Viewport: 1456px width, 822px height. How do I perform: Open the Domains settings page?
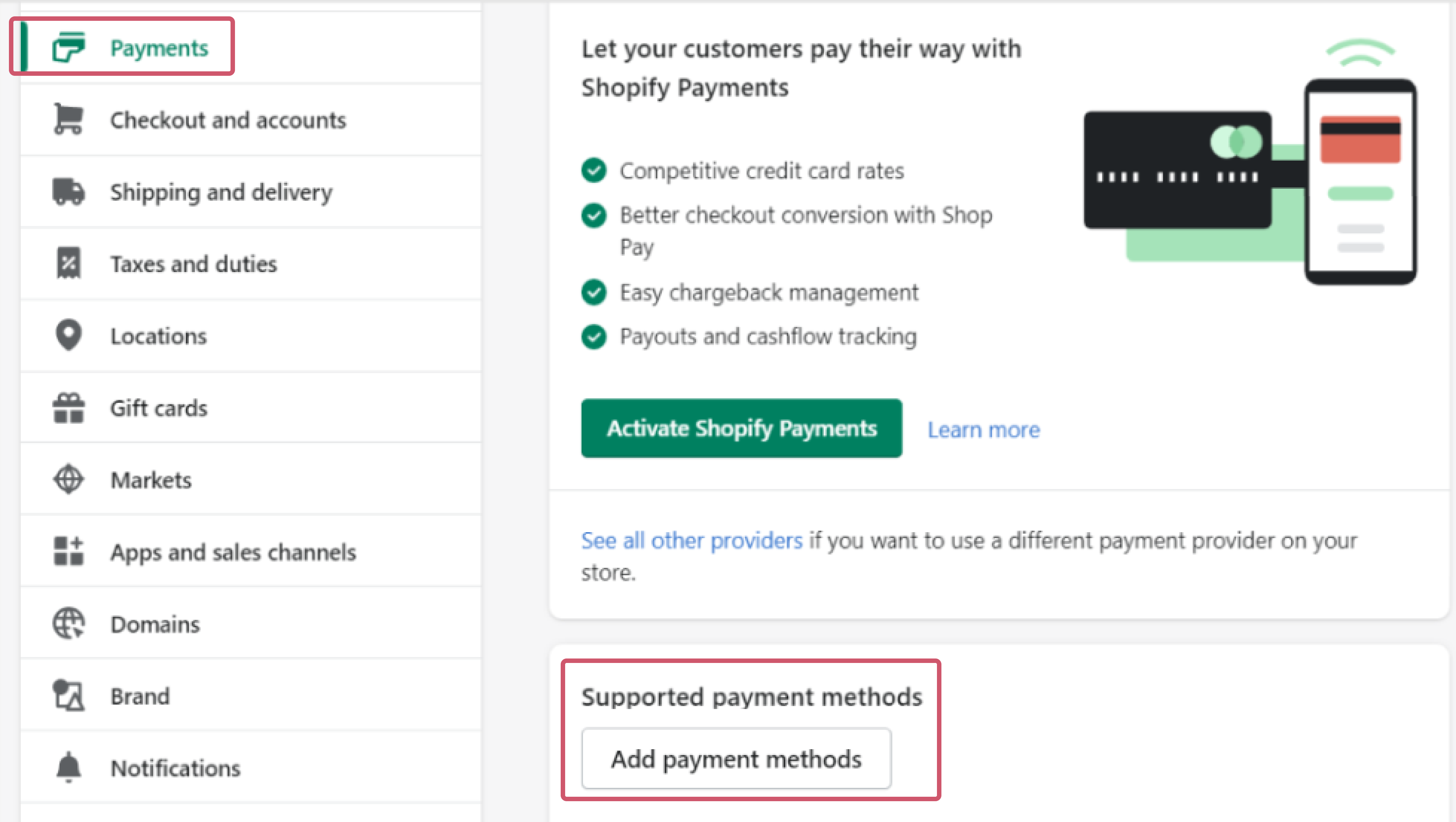coord(155,622)
